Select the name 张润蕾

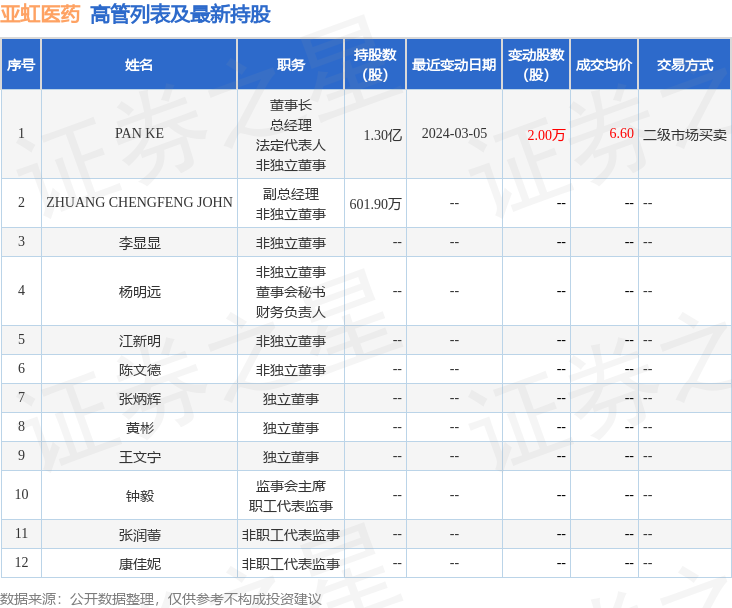coord(139,535)
